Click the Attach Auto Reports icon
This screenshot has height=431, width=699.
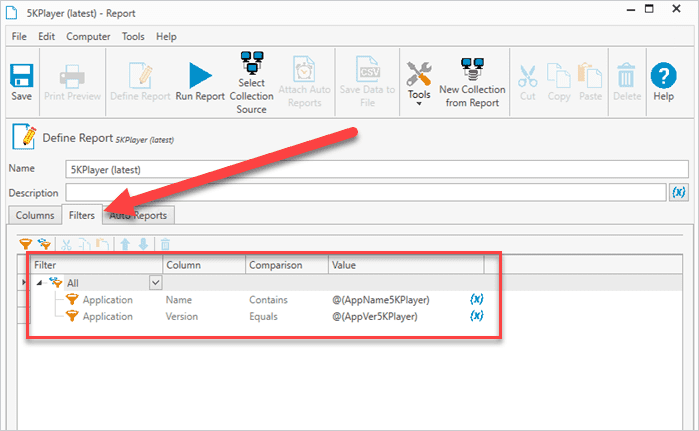coord(304,69)
